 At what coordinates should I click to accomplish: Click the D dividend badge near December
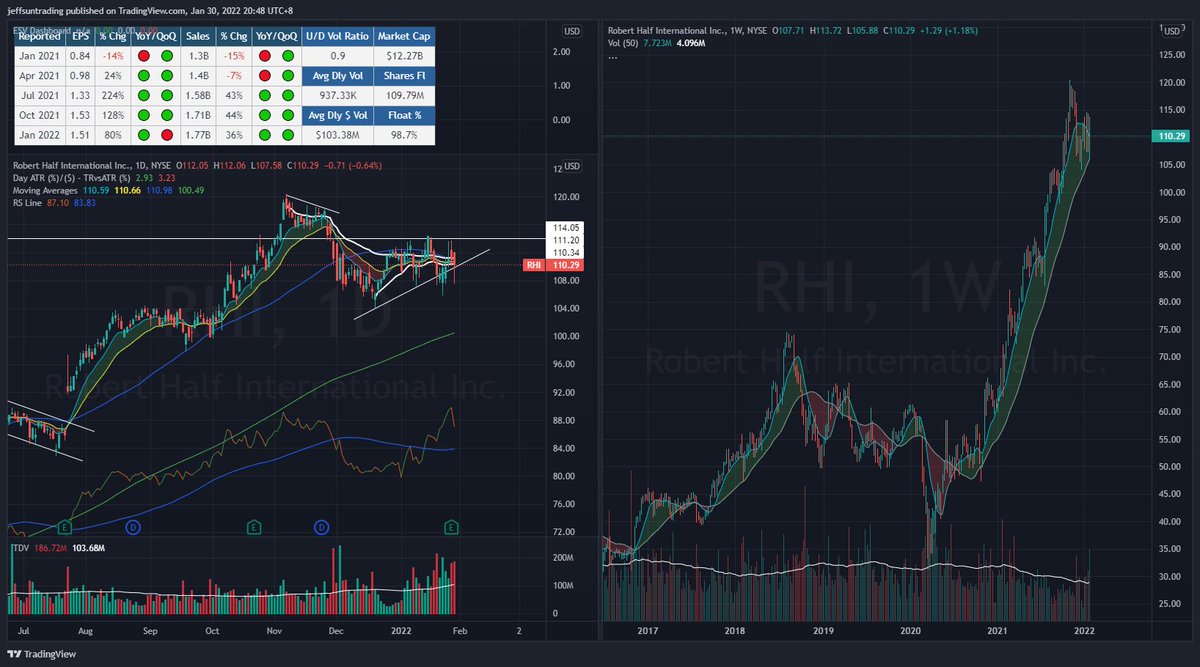coord(321,527)
